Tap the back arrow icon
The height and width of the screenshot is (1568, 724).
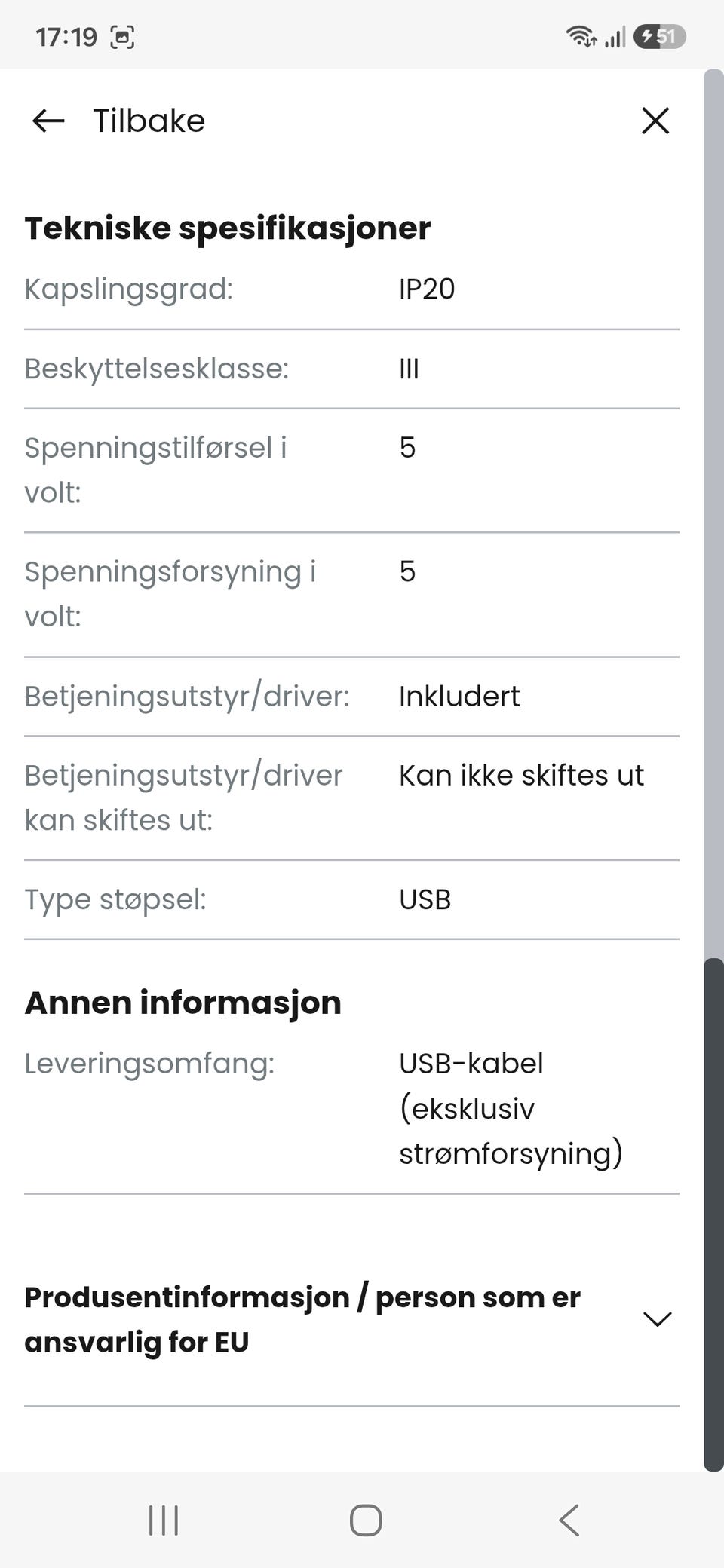pyautogui.click(x=48, y=121)
